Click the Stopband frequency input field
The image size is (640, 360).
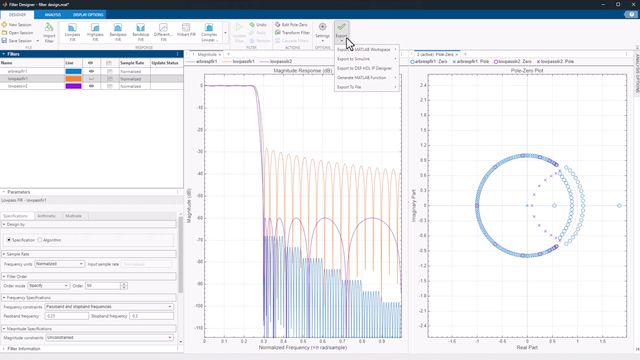click(x=151, y=316)
